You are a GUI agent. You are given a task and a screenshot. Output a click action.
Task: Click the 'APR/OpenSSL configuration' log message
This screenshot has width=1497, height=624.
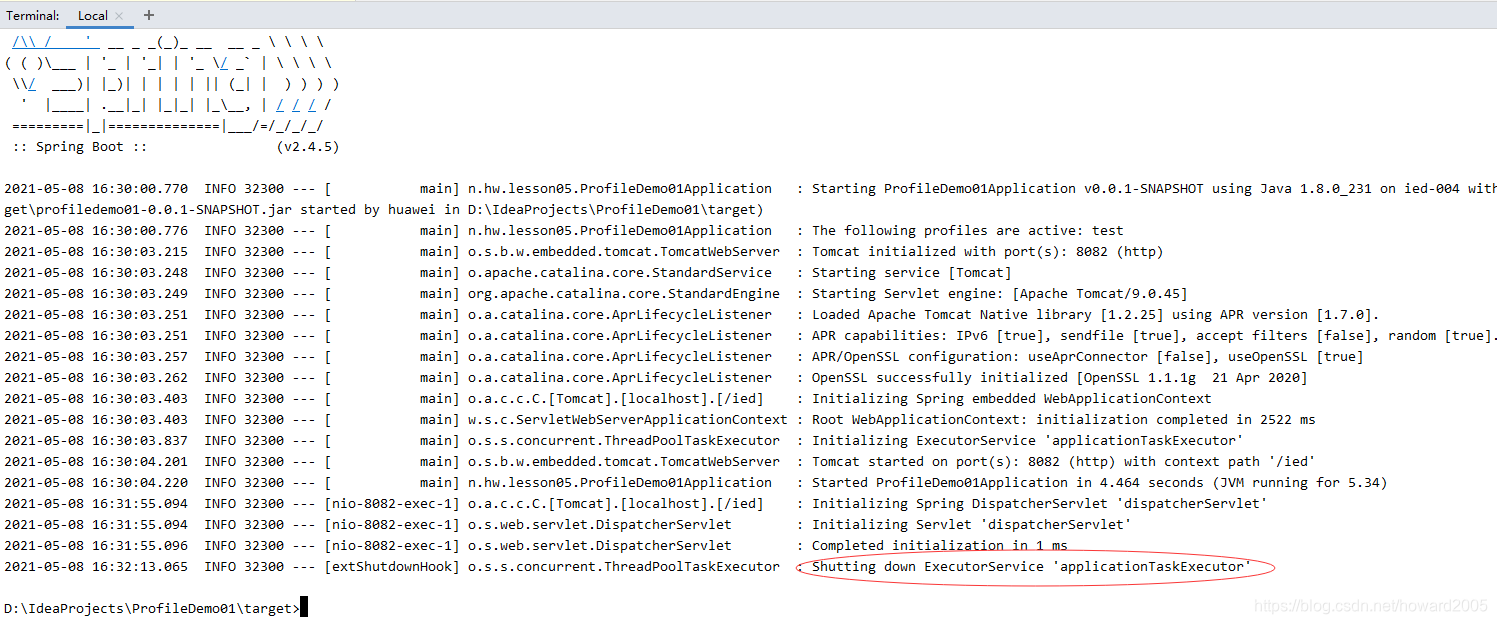(x=1087, y=357)
